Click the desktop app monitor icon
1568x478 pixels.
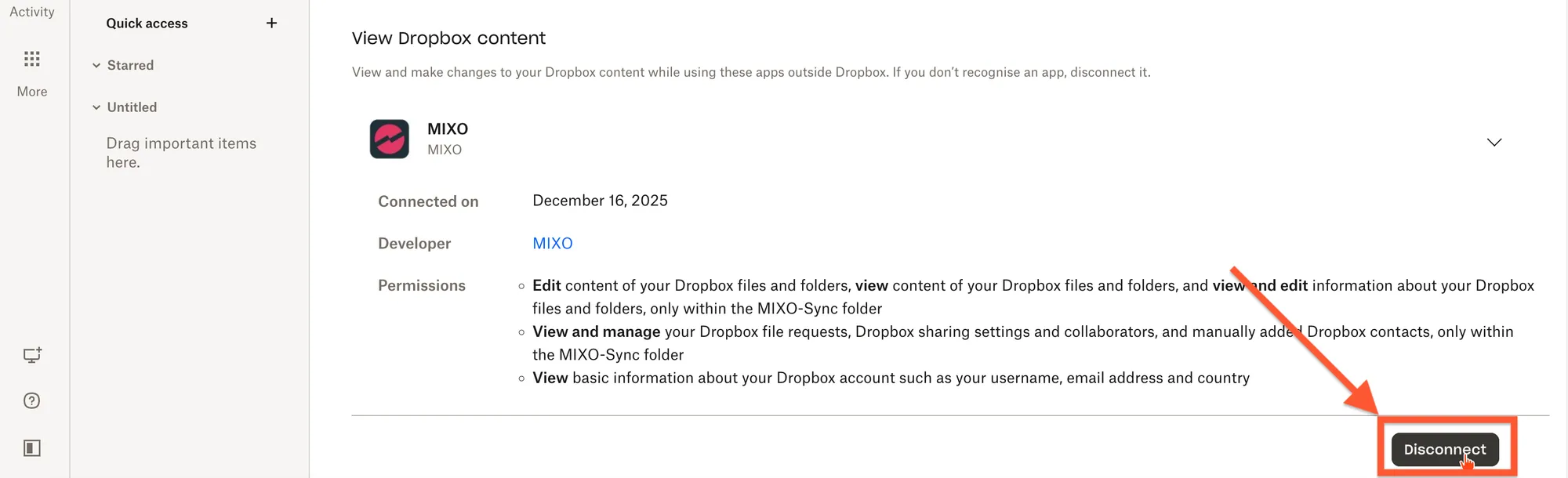32,355
